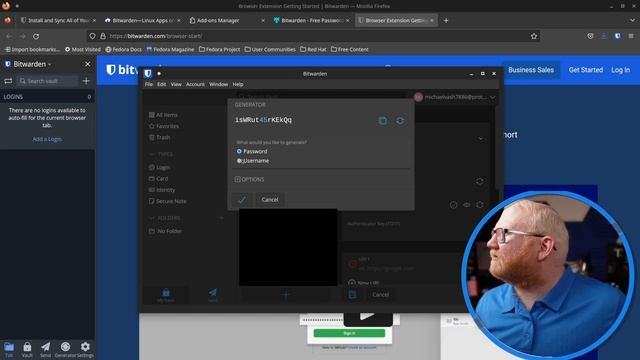The image size is (640, 360).
Task: Save the item with the desktop app save icon
Action: [352, 294]
